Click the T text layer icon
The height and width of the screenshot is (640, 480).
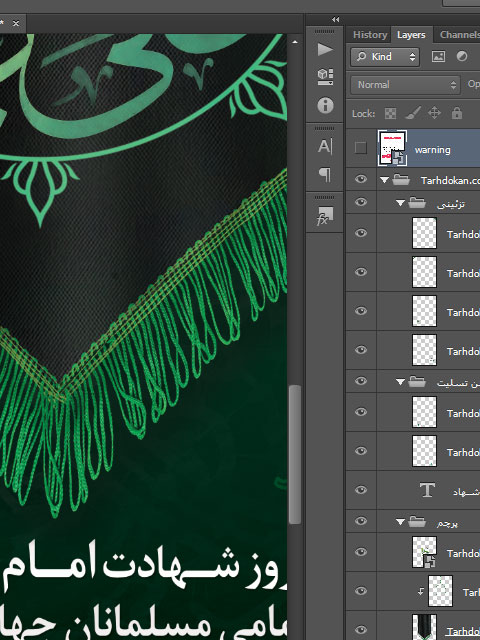427,490
